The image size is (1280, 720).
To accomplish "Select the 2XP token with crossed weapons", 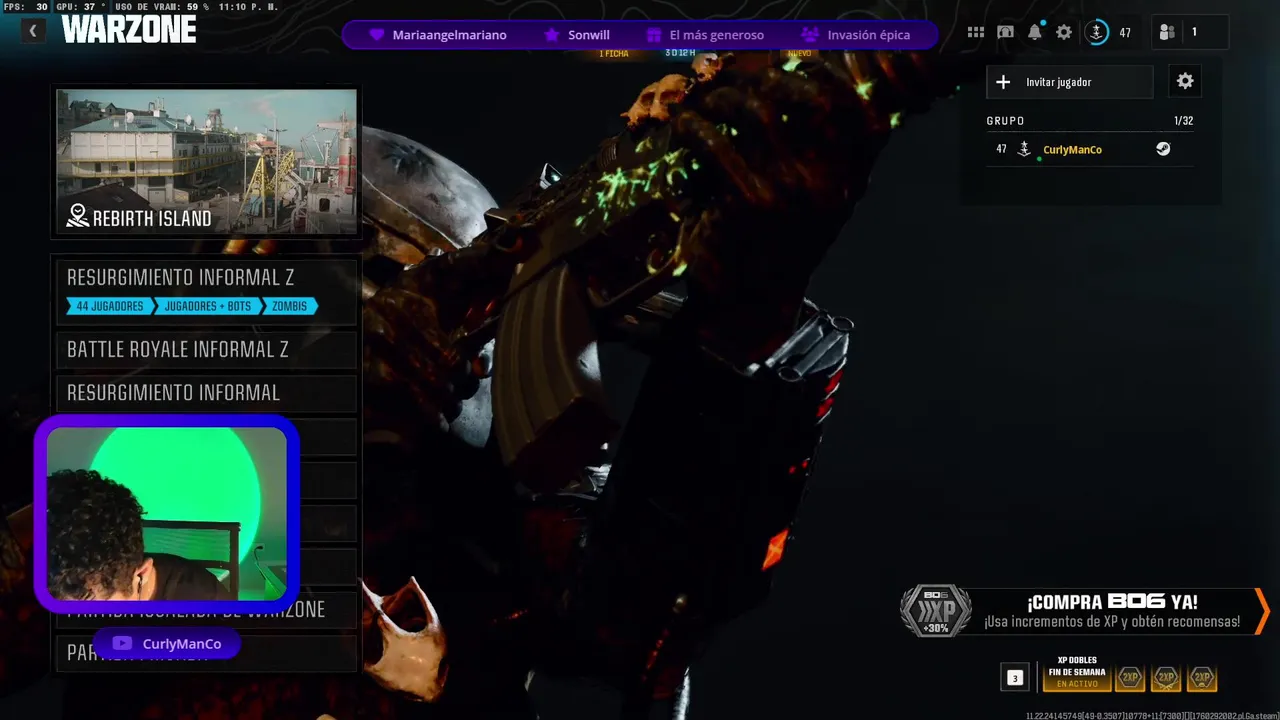I will 1166,678.
